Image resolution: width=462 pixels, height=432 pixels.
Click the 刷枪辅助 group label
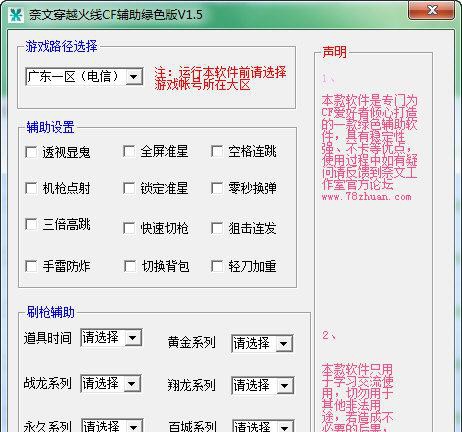50,313
